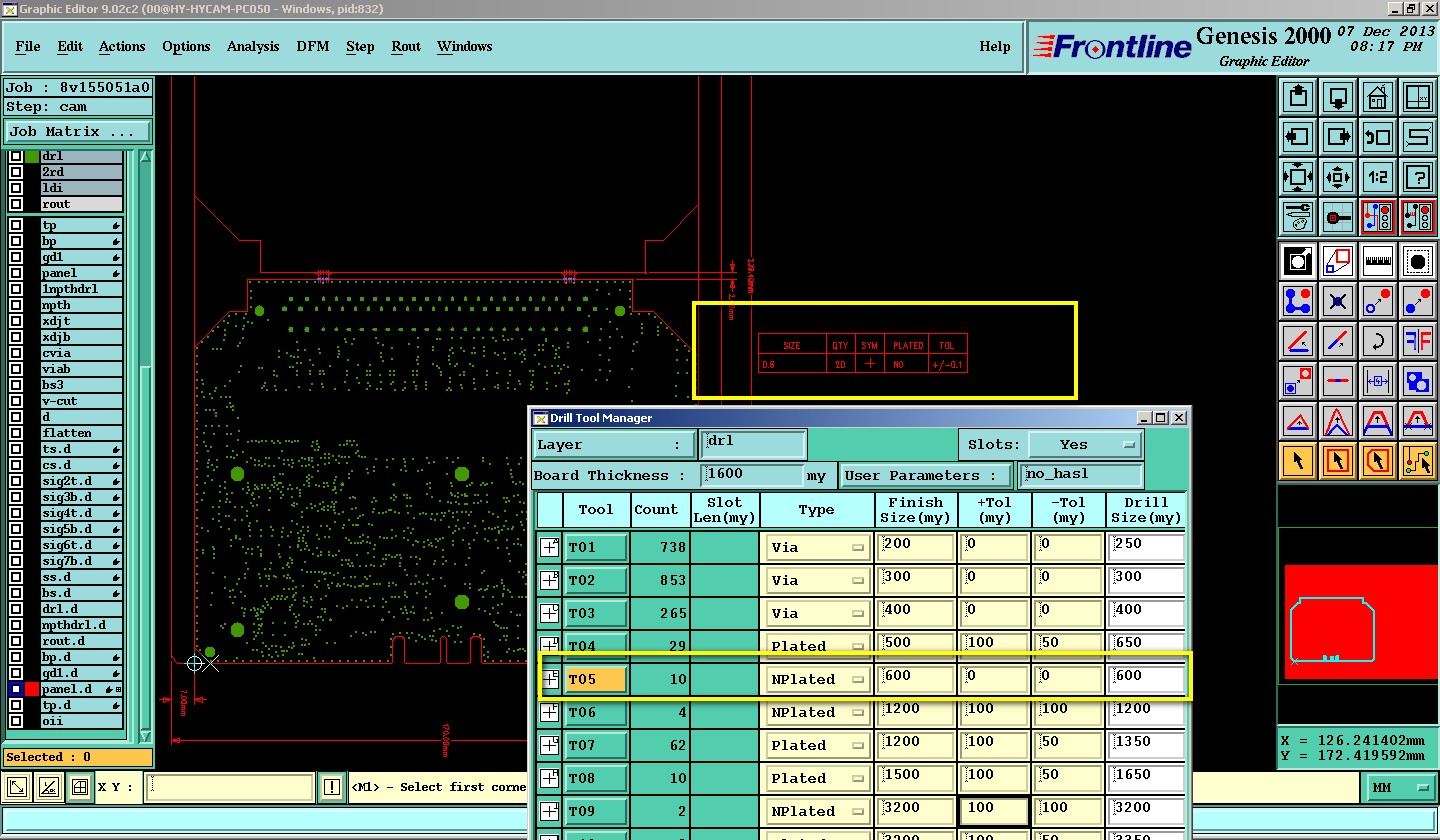Click the rotate arrow tool icon
This screenshot has height=840, width=1440.
point(1377,341)
